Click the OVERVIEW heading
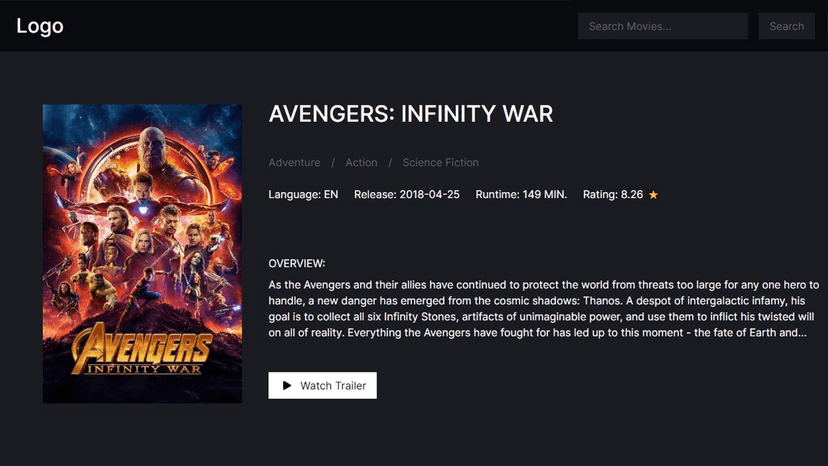The width and height of the screenshot is (828, 466). [297, 263]
